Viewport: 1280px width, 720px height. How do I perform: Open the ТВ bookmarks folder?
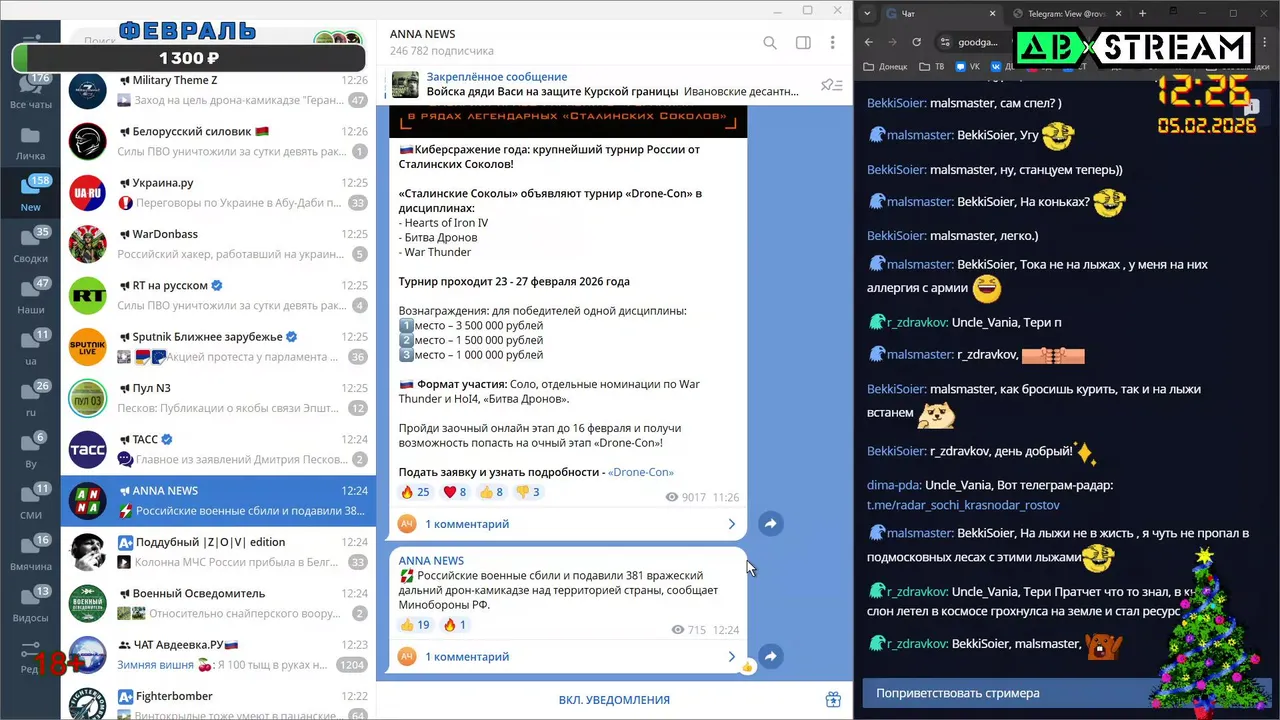[934, 67]
